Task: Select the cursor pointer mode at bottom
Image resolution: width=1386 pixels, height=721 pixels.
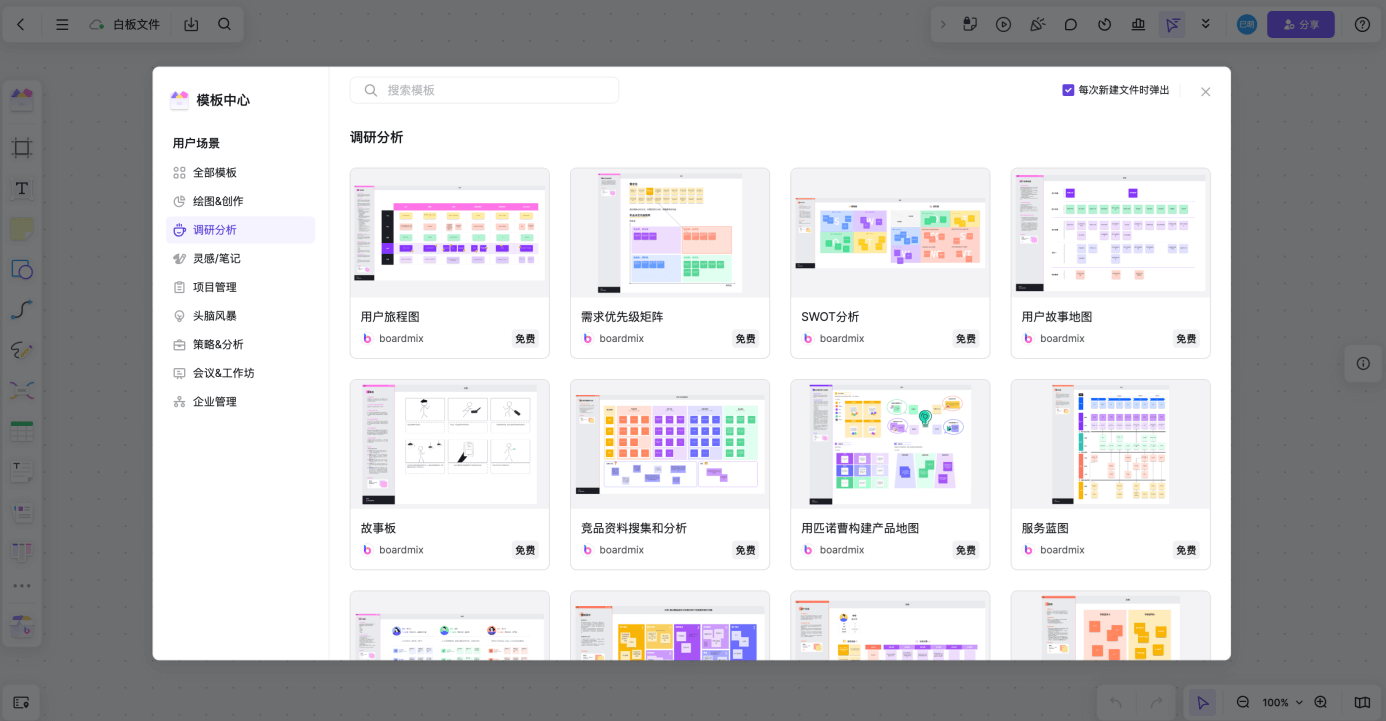Action: click(x=1203, y=702)
